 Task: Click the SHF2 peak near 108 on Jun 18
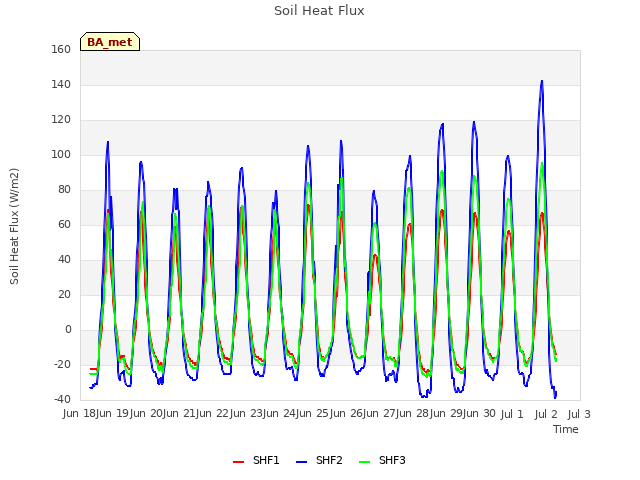(108, 142)
